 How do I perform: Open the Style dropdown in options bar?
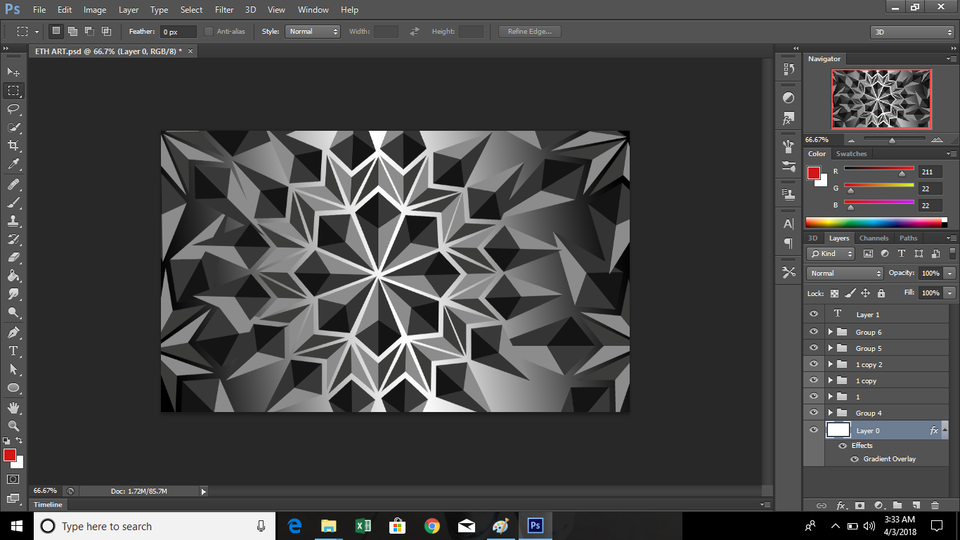[x=313, y=32]
